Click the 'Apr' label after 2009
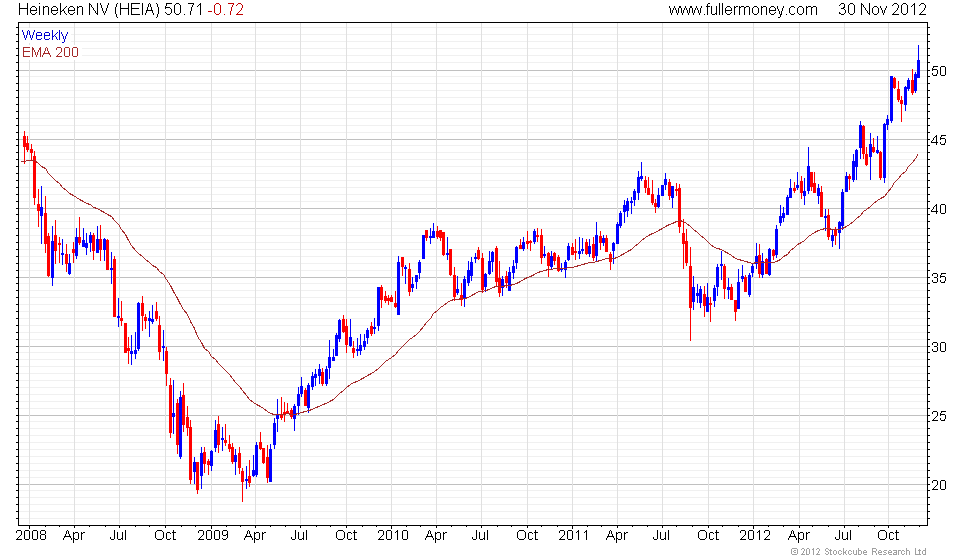The image size is (980, 560). point(254,536)
